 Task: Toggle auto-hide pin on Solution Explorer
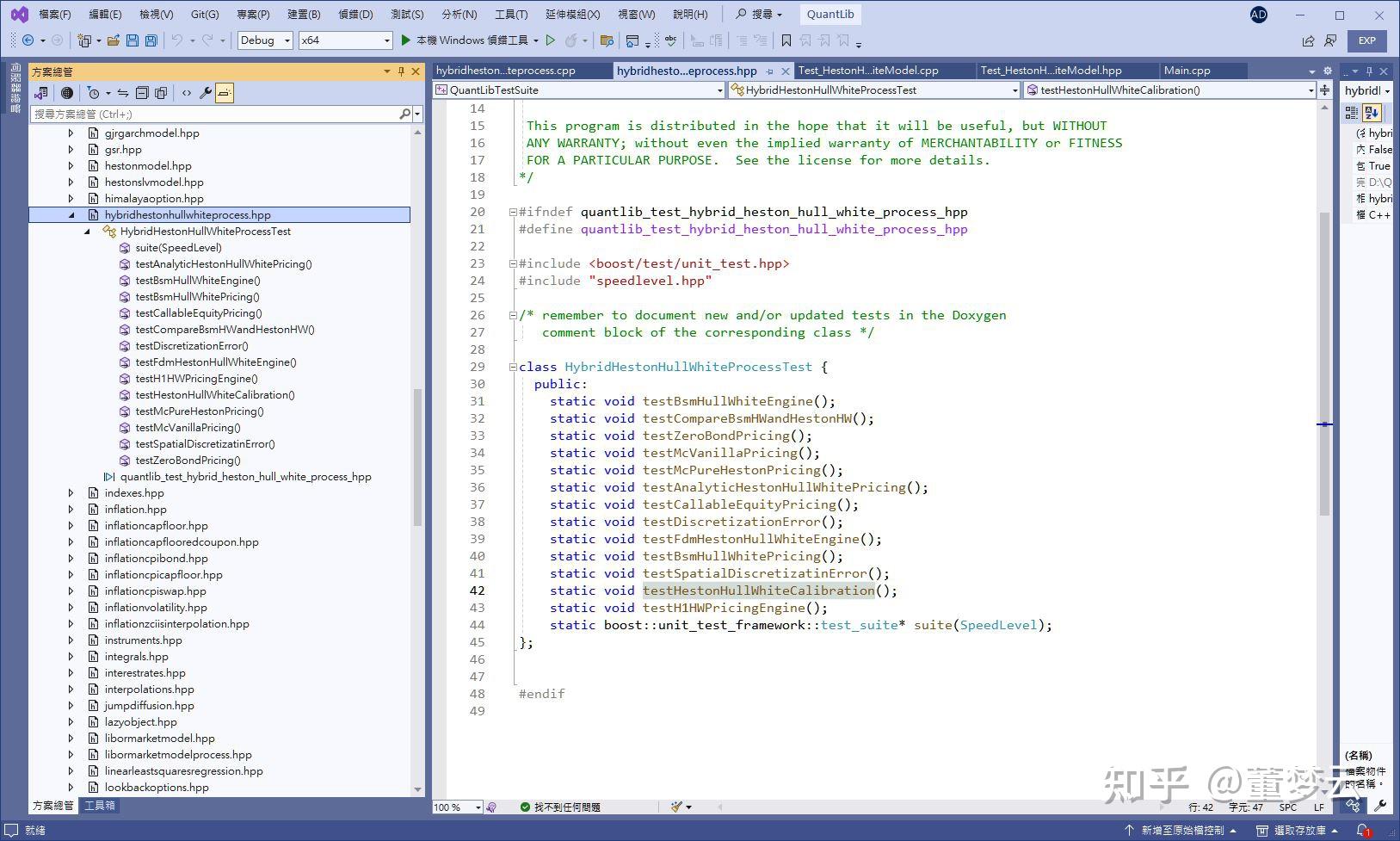tap(401, 71)
